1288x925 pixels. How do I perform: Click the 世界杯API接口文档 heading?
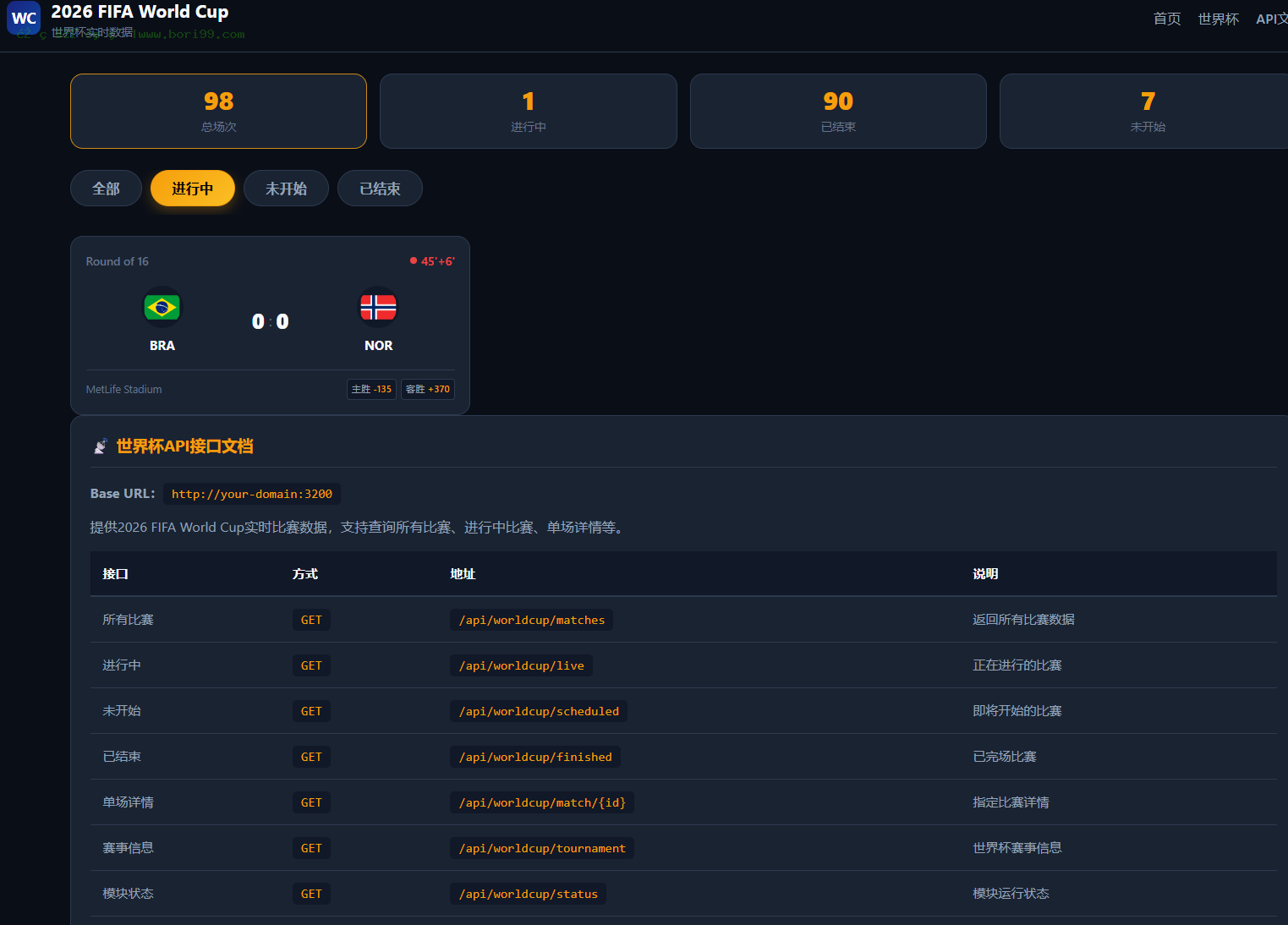(x=184, y=446)
